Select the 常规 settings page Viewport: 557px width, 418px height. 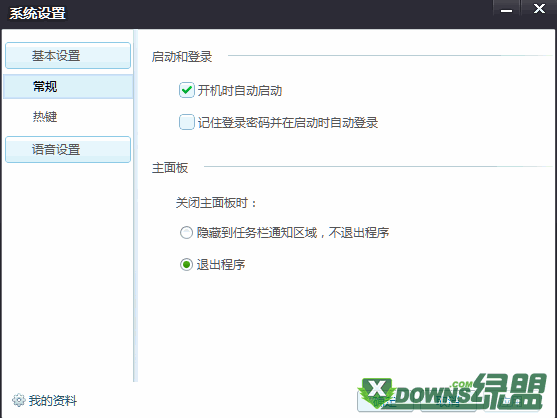tap(68, 86)
